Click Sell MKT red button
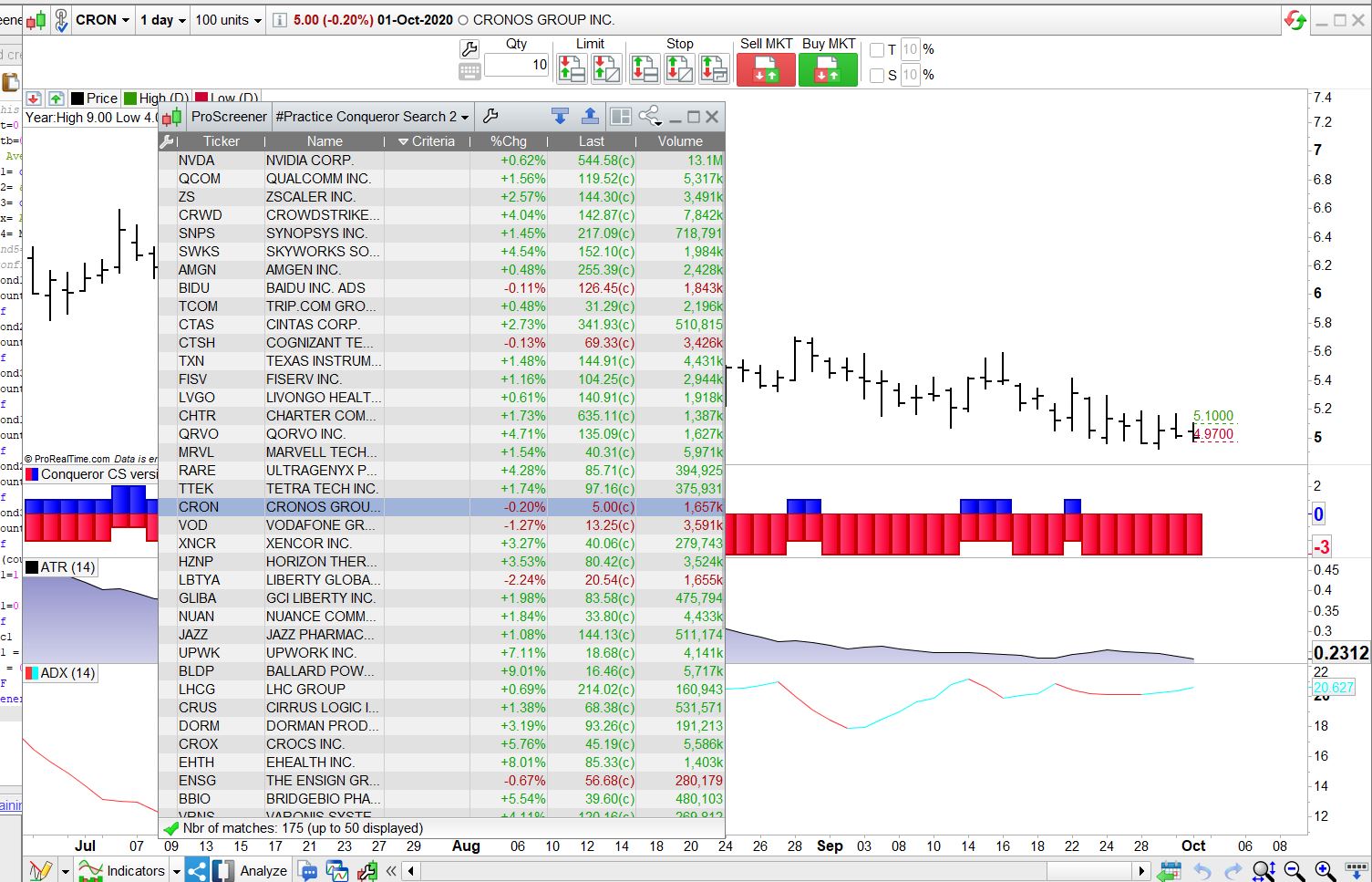 click(766, 70)
